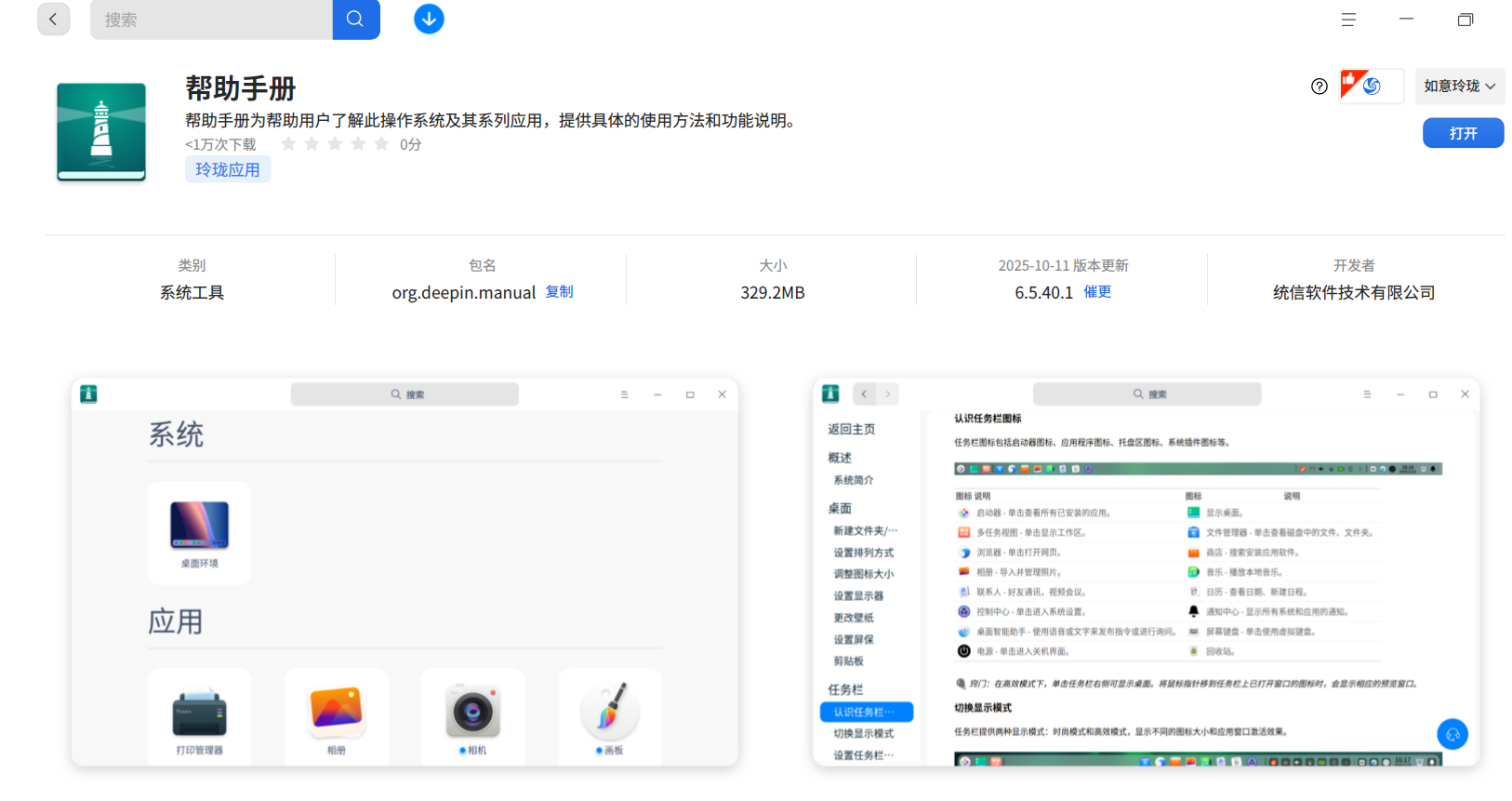Click the 帮助手册 lighthouse app icon
Viewport: 1512px width, 801px height.
pos(101,132)
